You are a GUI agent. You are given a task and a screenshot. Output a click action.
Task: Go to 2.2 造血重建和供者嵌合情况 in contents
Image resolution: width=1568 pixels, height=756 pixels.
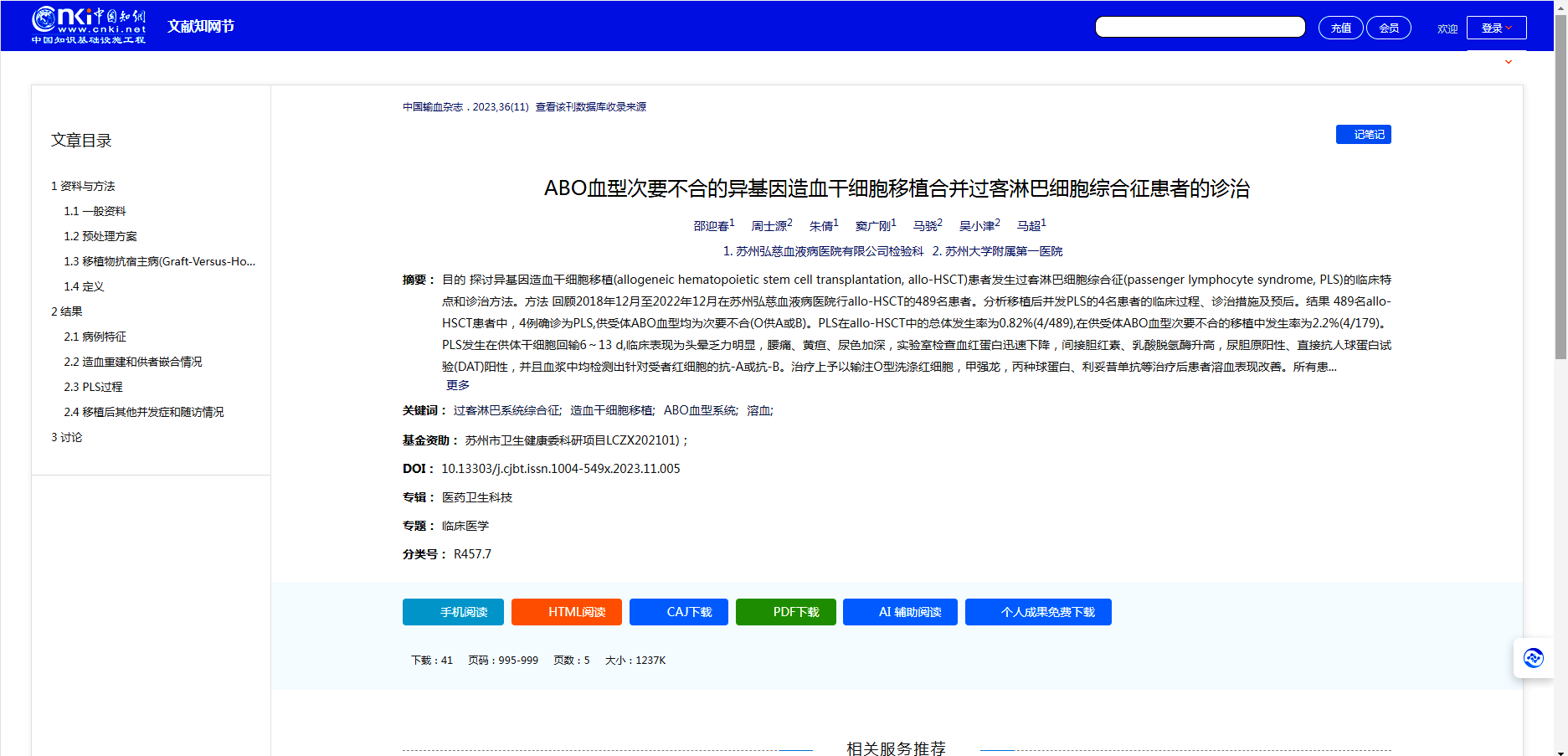click(133, 362)
